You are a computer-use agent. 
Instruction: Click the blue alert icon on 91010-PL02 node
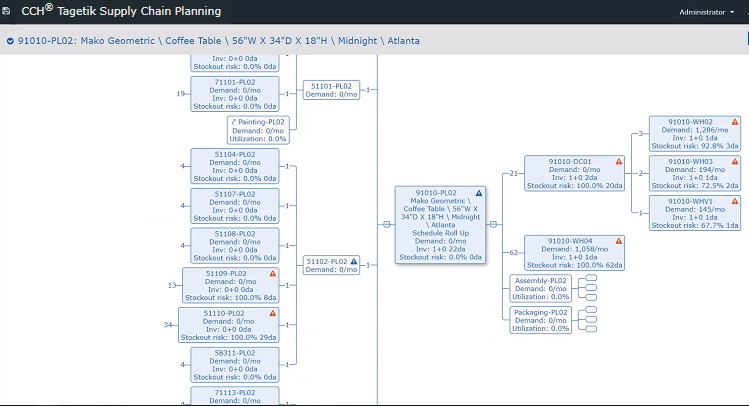point(479,193)
